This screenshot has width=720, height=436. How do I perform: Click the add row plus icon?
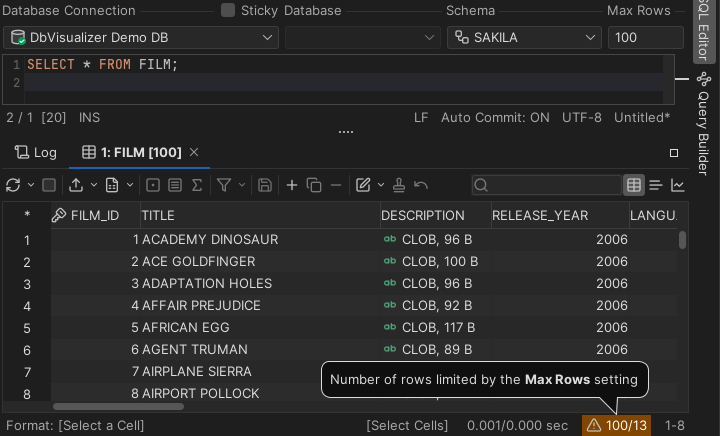[292, 185]
